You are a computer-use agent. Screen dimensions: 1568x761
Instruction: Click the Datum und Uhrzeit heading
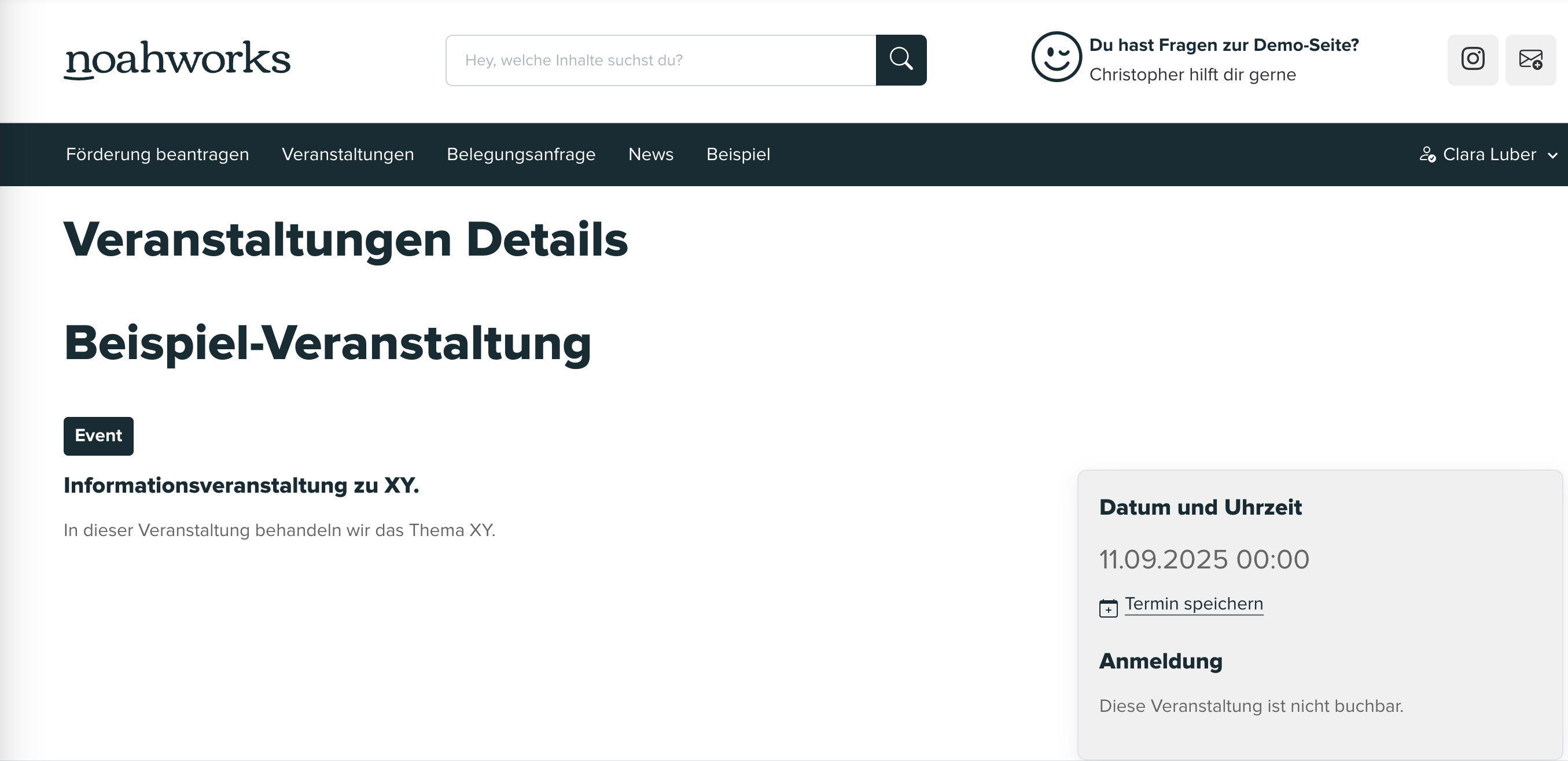1201,507
